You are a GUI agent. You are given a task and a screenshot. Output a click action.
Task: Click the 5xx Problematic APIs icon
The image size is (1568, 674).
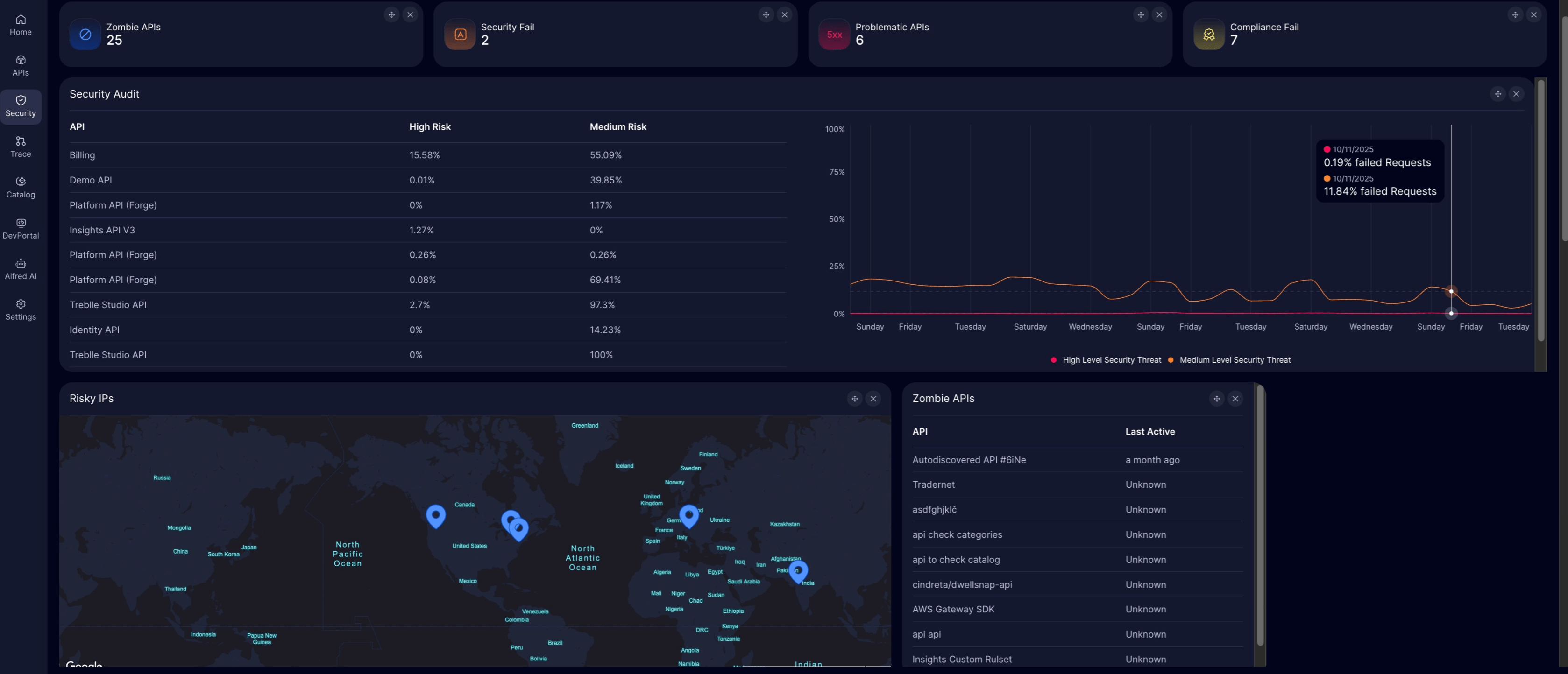(834, 34)
